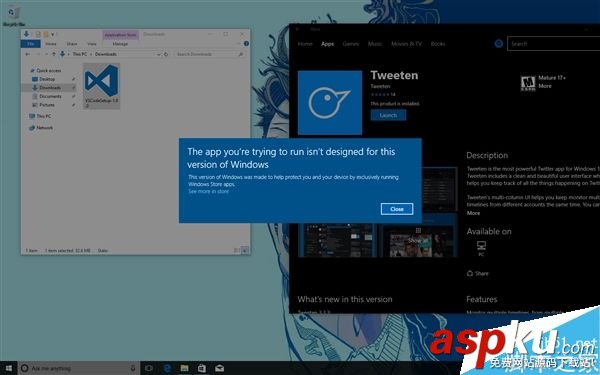
Task: Click This PC in address breadcrumb
Action: [x=80, y=54]
